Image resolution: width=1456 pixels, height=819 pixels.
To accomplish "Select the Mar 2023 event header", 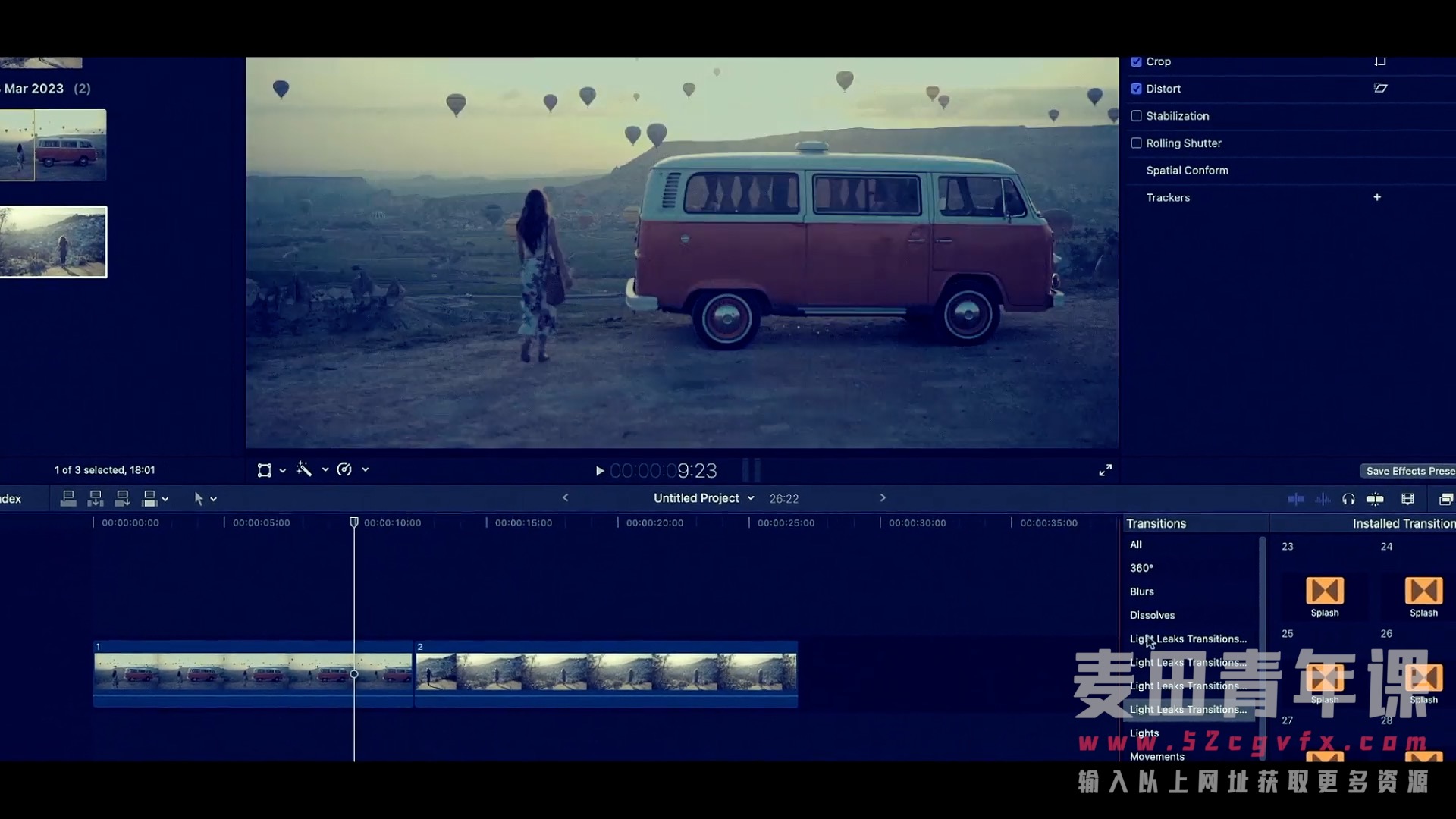I will [45, 89].
